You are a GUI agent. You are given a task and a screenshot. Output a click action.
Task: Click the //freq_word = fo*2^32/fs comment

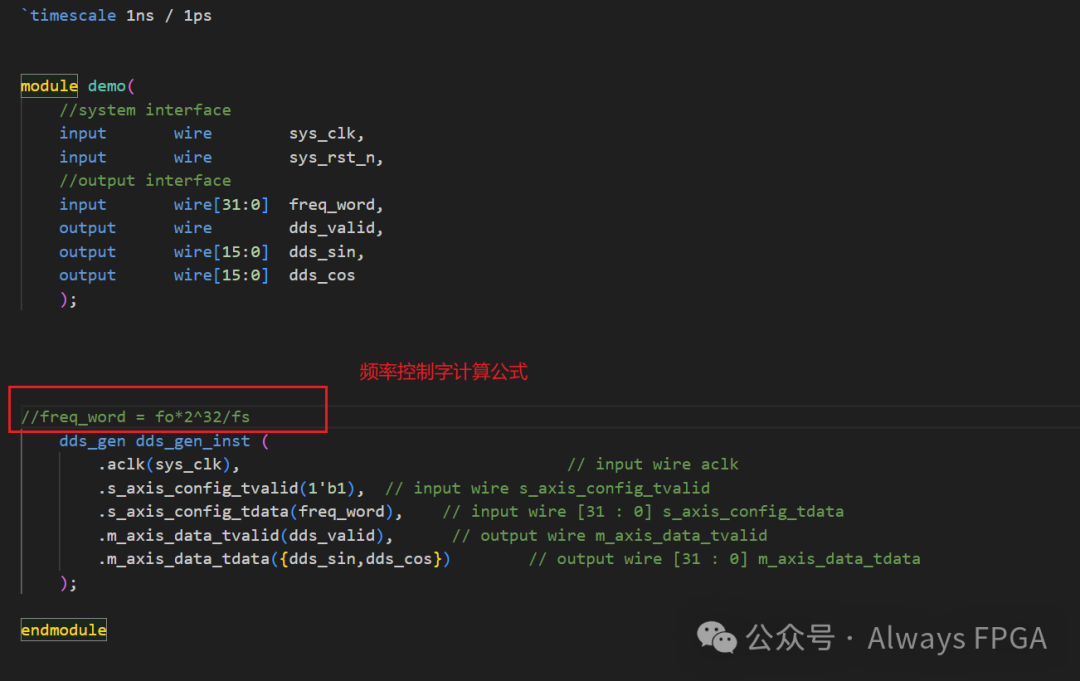click(136, 417)
